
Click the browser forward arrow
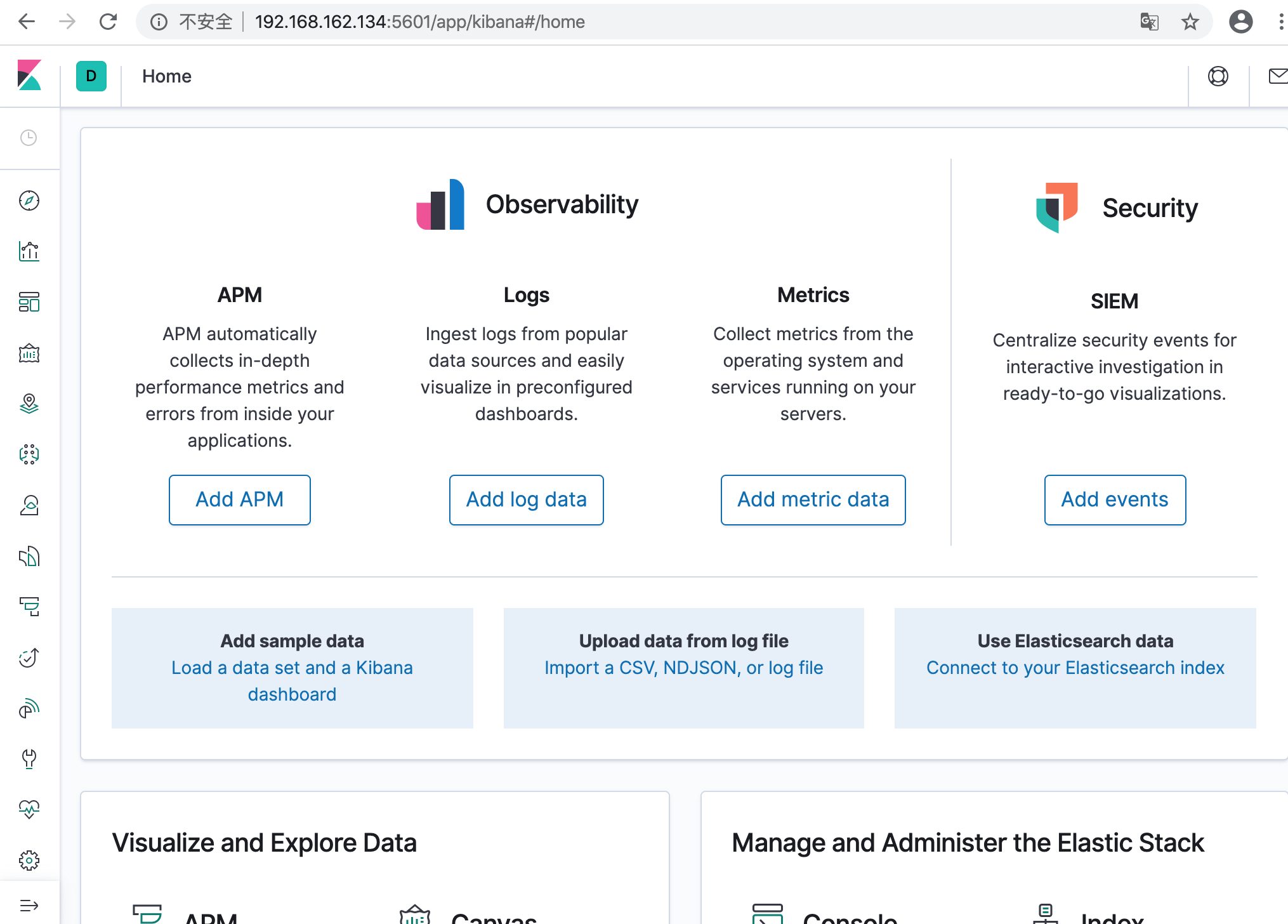pyautogui.click(x=67, y=22)
